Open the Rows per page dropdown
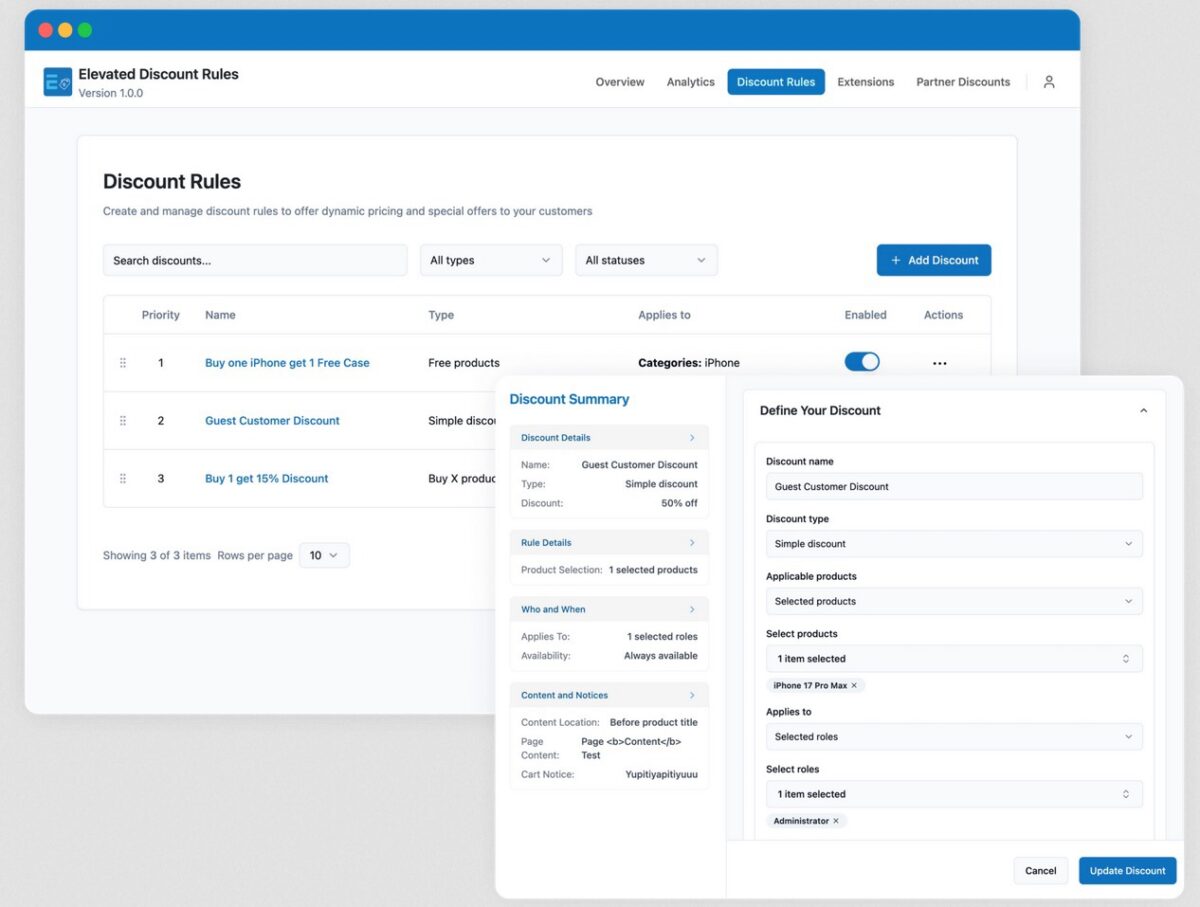Viewport: 1200px width, 907px height. click(x=324, y=555)
